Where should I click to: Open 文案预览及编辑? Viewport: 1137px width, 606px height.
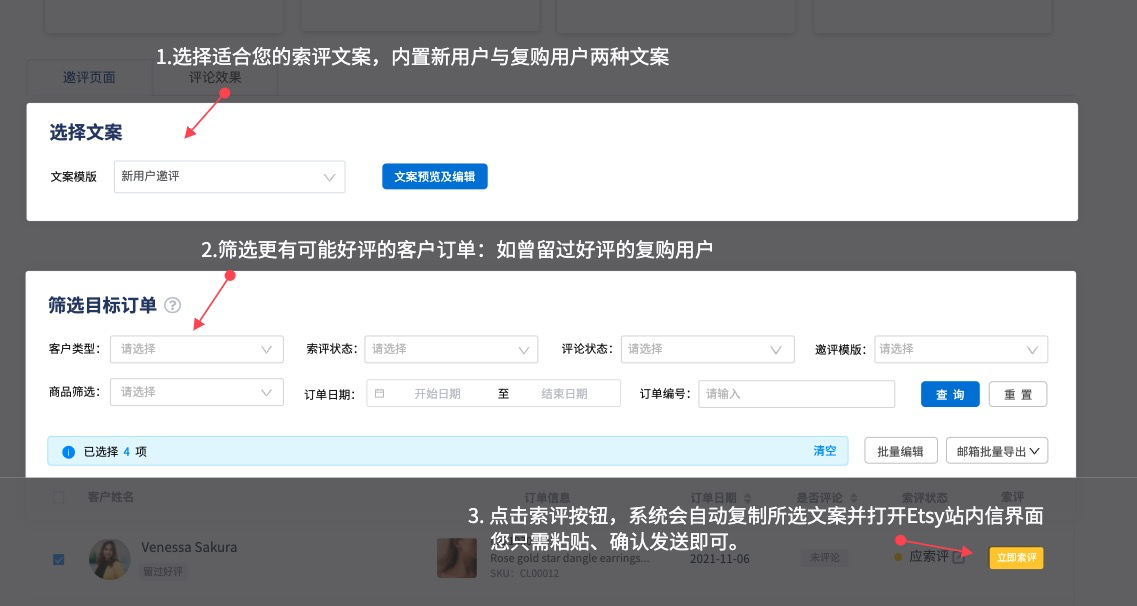tap(434, 176)
